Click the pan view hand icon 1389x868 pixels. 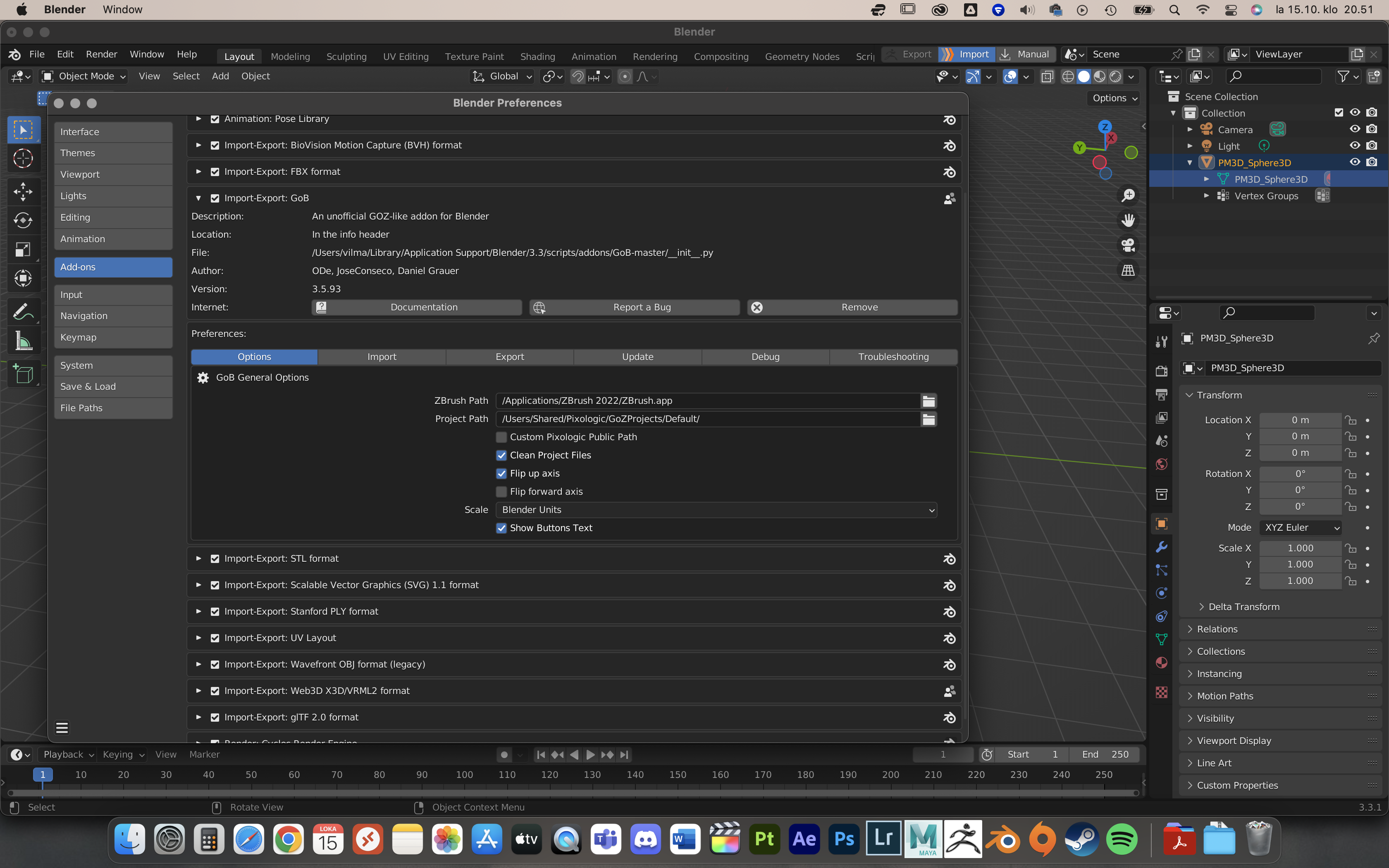click(x=1128, y=220)
